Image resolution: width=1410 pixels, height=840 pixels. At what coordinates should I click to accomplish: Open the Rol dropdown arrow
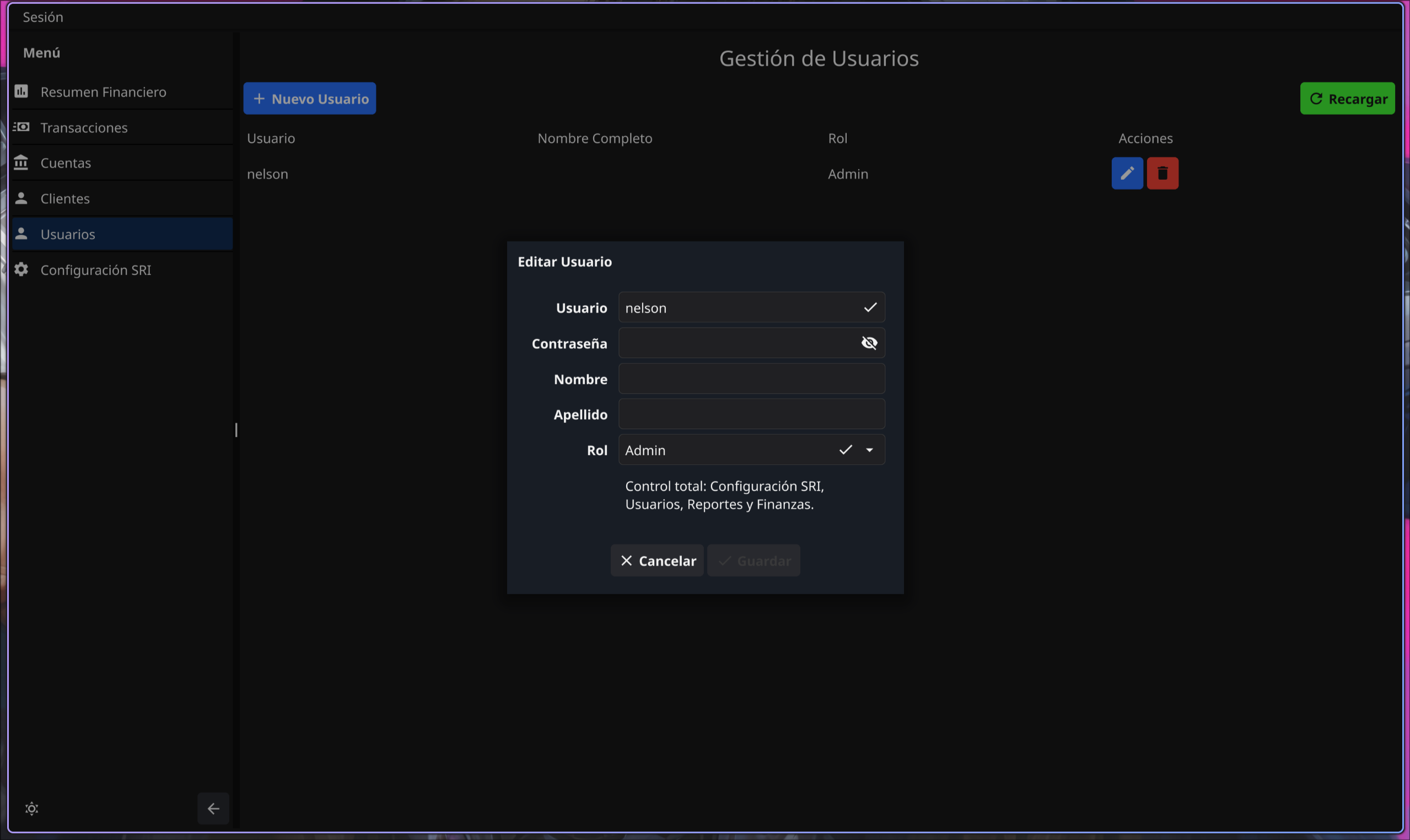(869, 450)
